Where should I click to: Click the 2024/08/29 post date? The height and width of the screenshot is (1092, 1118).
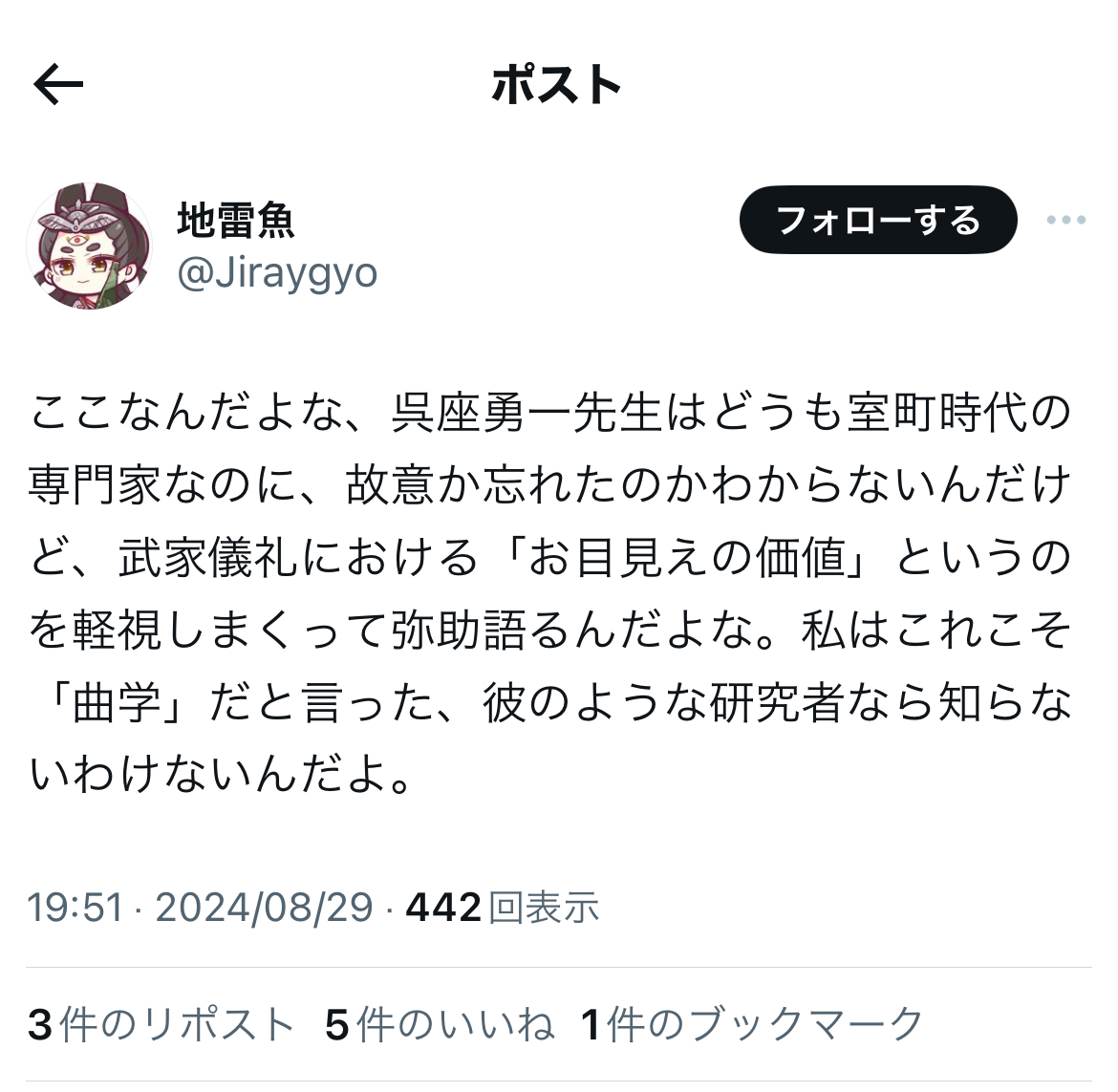point(265,908)
